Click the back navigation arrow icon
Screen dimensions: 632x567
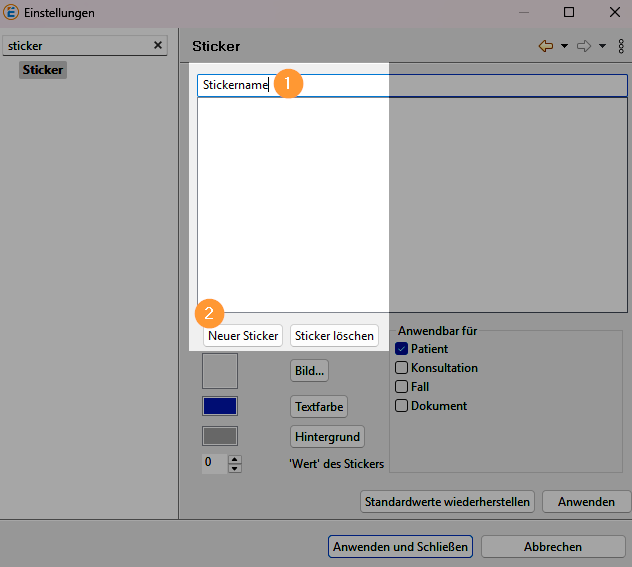point(546,46)
